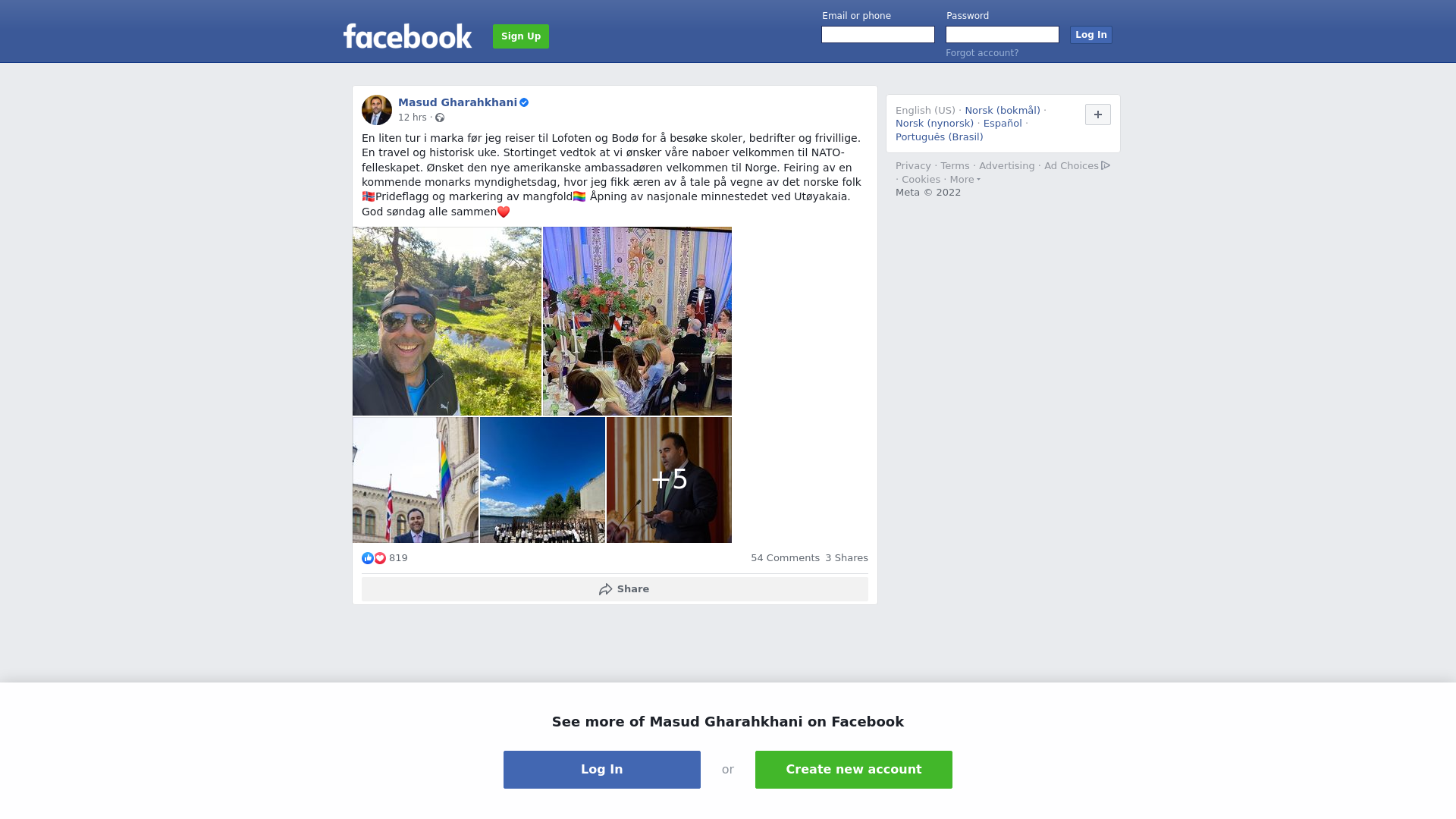The width and height of the screenshot is (1456, 819).
Task: Click the large blue Log In button
Action: (602, 770)
